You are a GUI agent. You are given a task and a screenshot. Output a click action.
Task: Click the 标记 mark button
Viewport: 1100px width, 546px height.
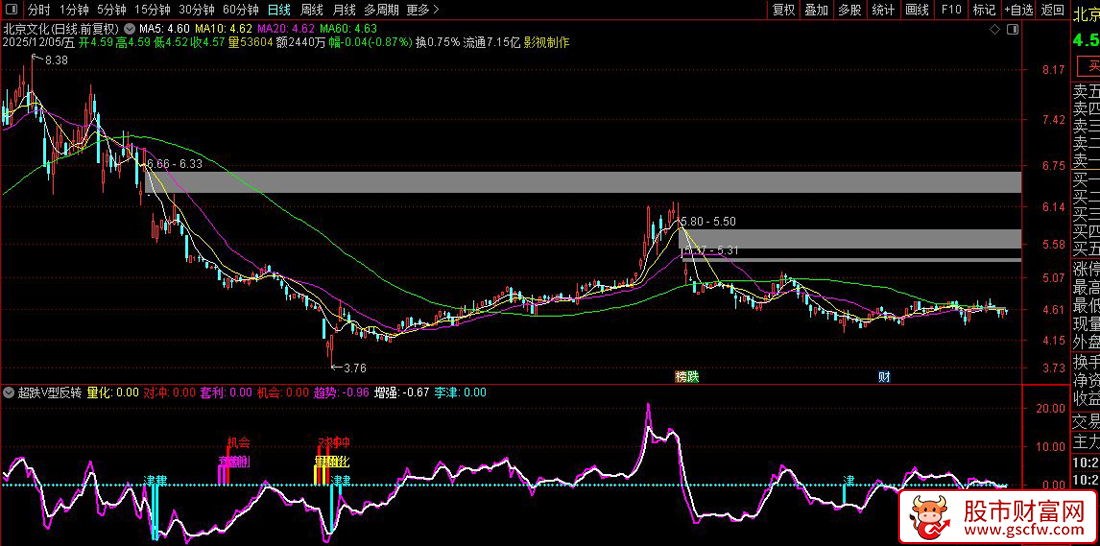(x=984, y=10)
